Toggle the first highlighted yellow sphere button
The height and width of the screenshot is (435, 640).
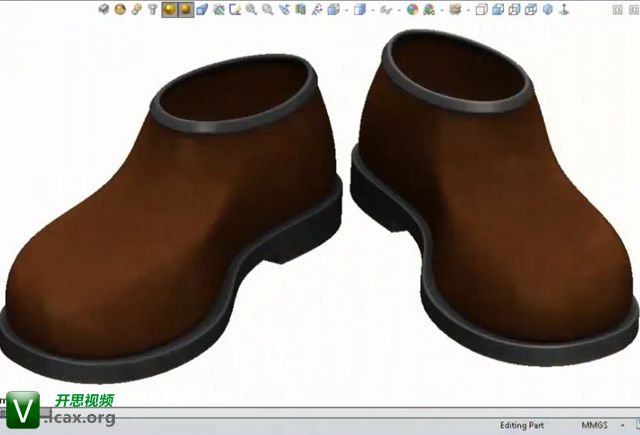pos(169,9)
